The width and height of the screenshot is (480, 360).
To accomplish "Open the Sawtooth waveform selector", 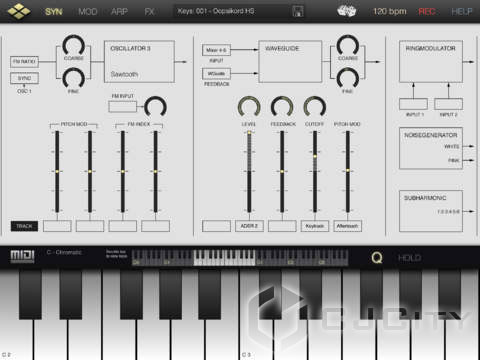I will 124,74.
